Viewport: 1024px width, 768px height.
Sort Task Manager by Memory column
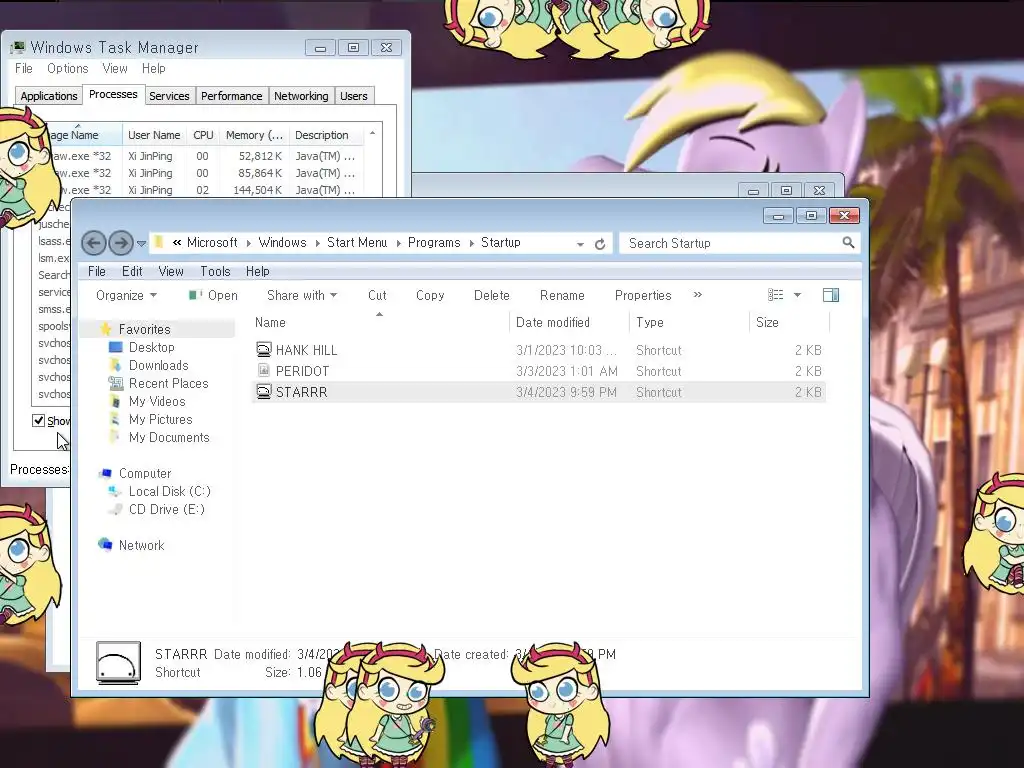coord(254,135)
